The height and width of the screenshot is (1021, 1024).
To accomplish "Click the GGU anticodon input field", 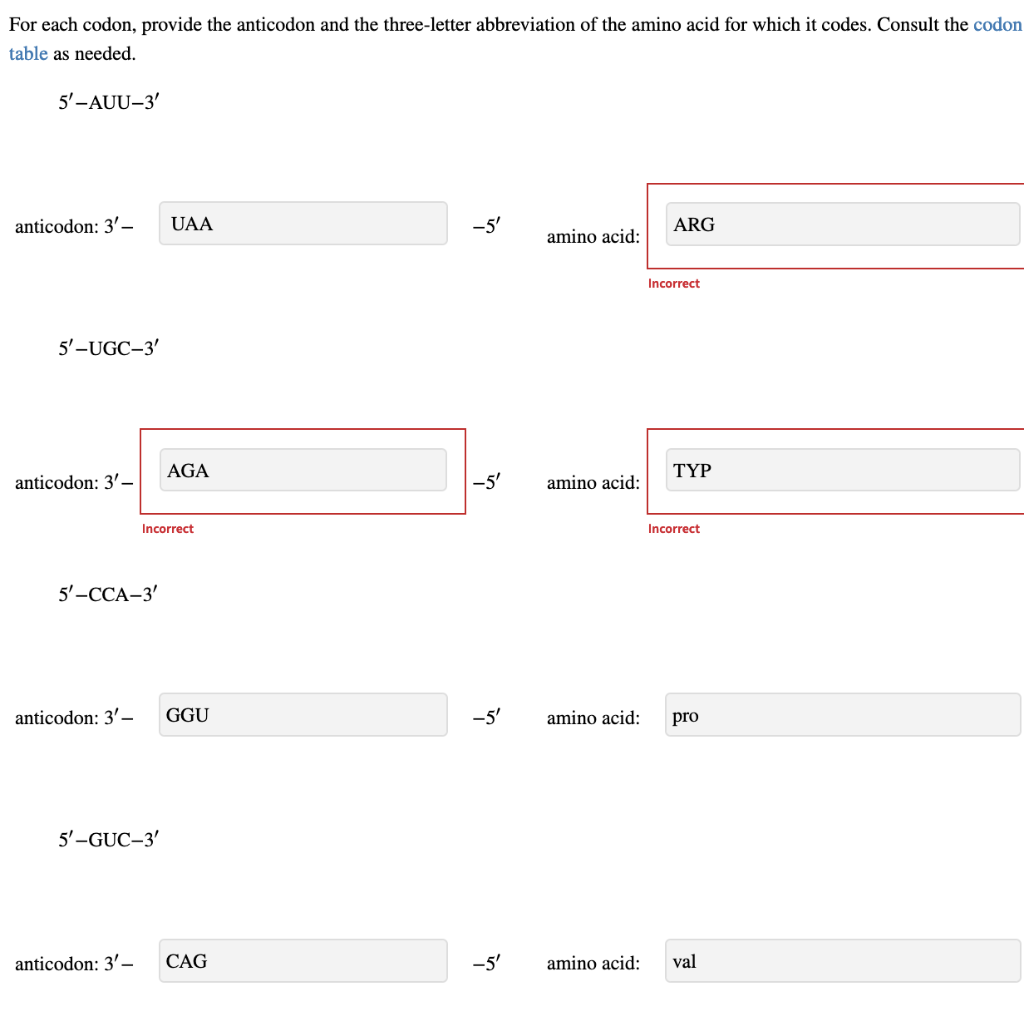I will click(x=302, y=714).
